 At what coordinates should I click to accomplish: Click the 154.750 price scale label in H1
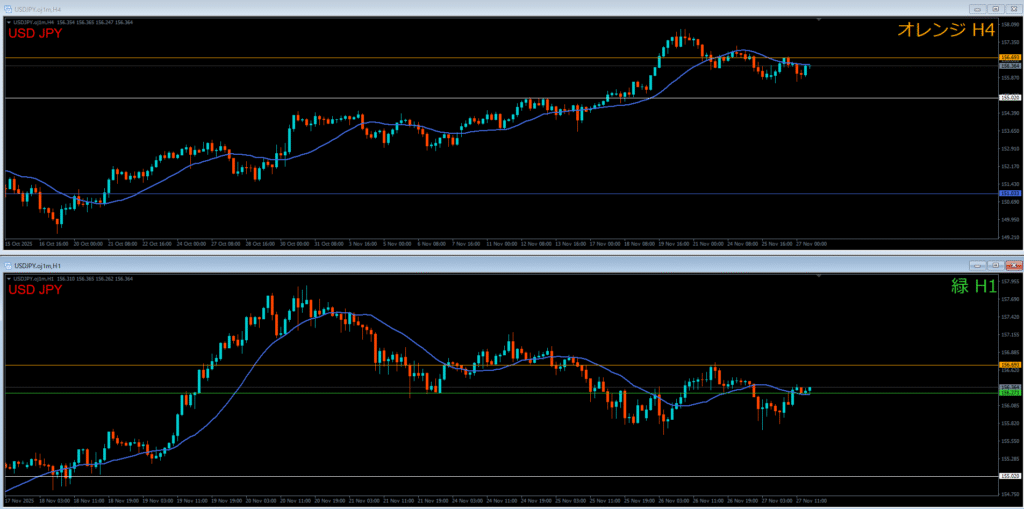click(x=1011, y=494)
